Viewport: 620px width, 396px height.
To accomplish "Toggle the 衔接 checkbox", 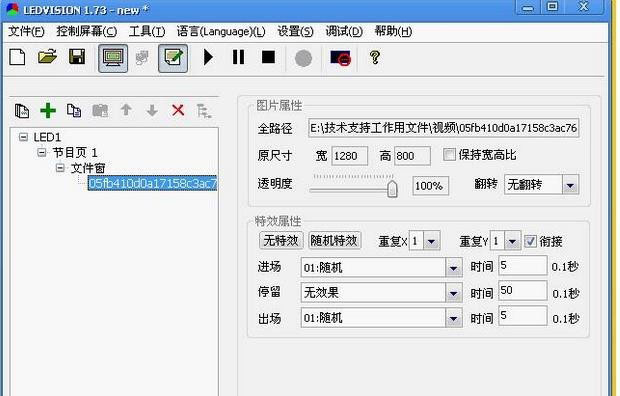I will click(530, 241).
